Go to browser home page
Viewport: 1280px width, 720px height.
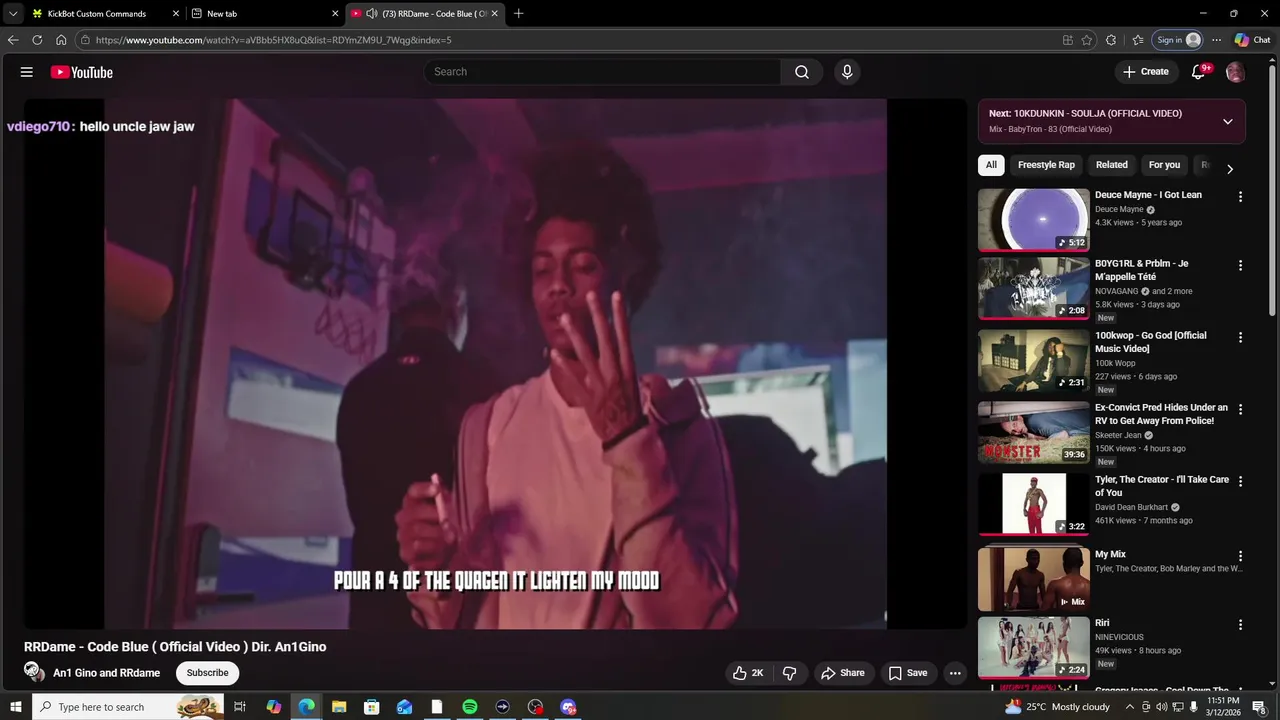[61, 40]
